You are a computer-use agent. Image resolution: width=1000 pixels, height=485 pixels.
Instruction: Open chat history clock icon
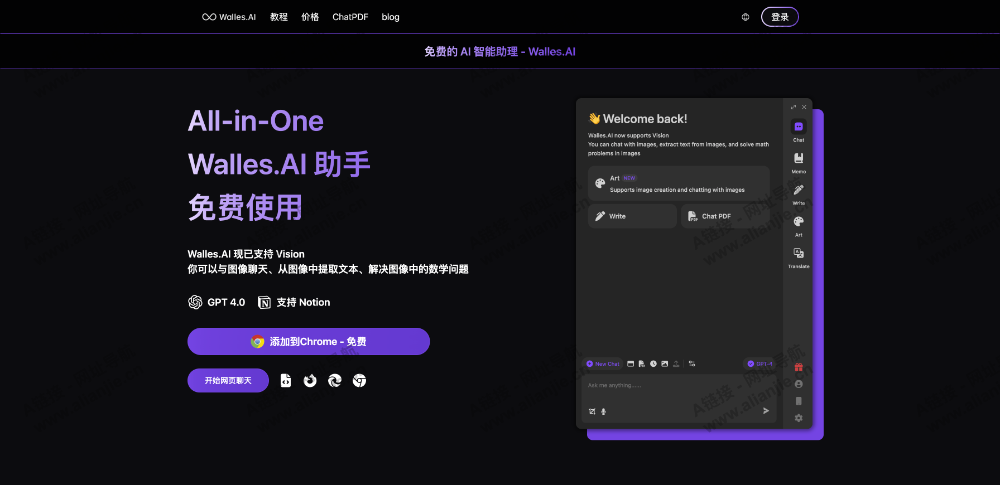pos(653,364)
